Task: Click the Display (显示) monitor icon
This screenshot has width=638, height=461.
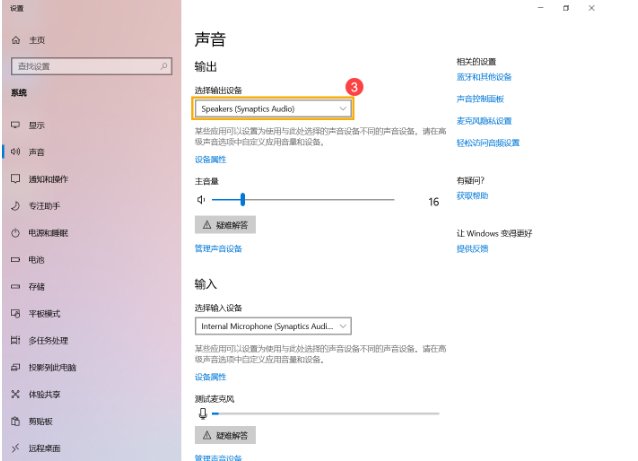Action: (15, 125)
